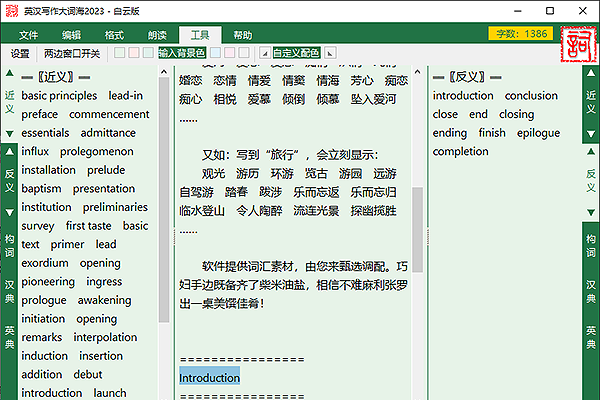Screen dimensions: 600x400
Task: Click the 输入背景色 label button
Action: click(x=182, y=53)
